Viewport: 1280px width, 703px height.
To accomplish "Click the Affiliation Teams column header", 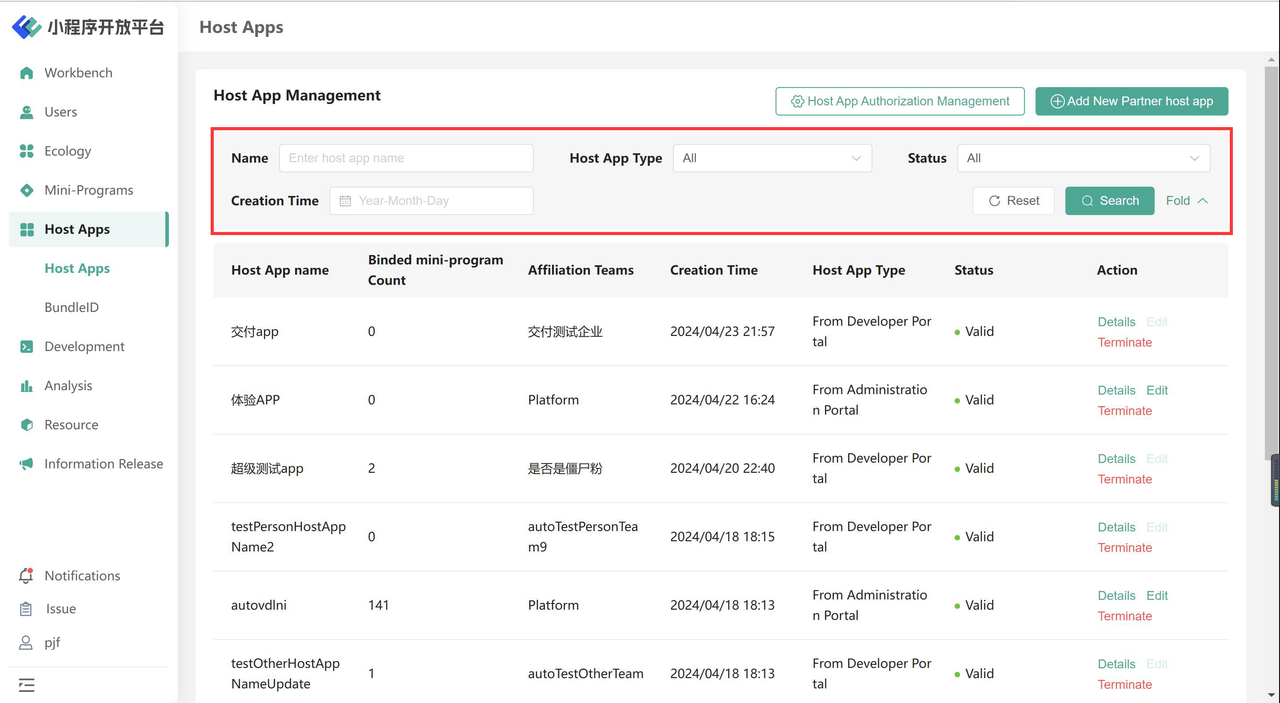I will tap(581, 270).
